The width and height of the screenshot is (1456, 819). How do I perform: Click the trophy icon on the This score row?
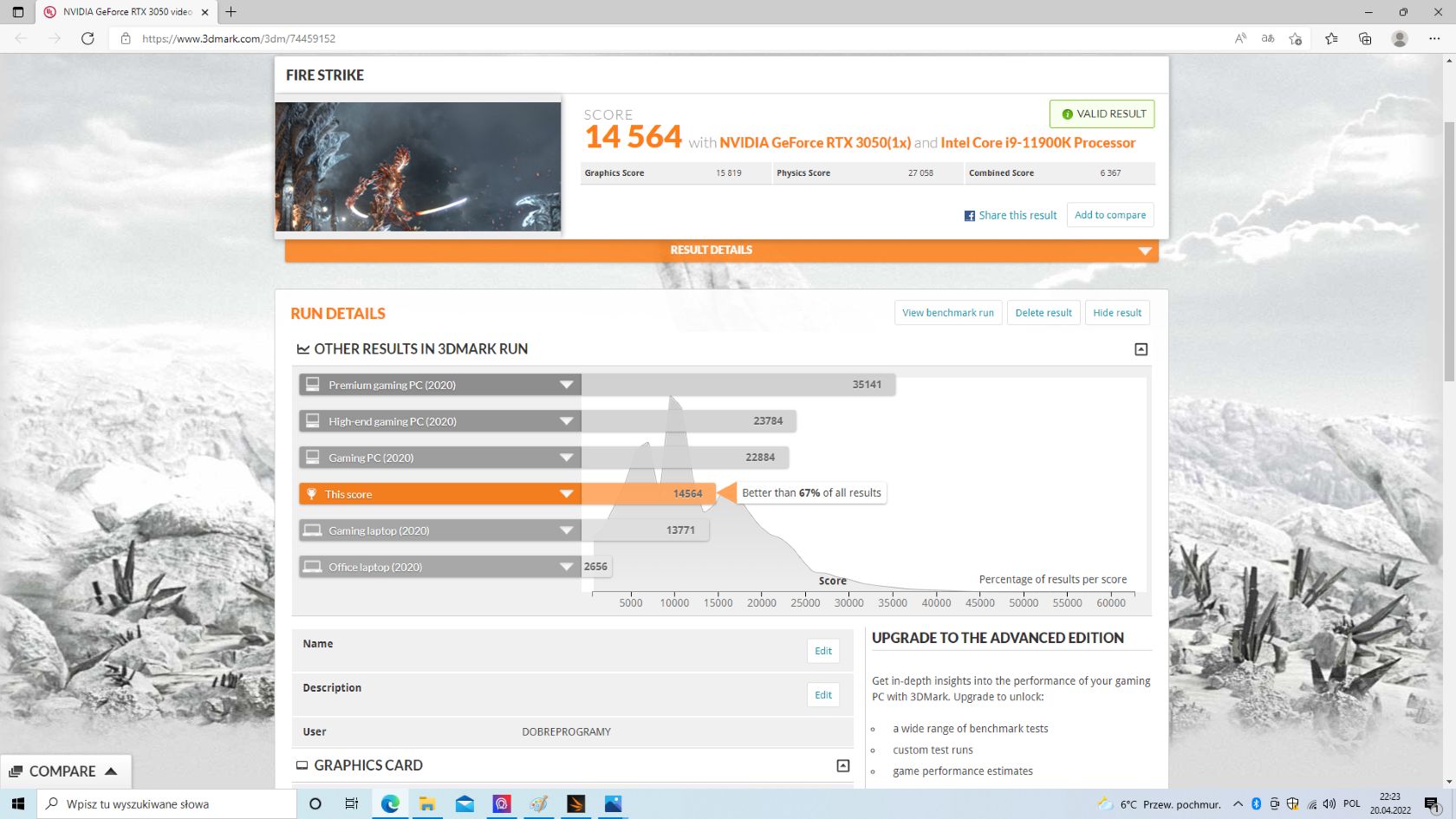click(x=313, y=493)
